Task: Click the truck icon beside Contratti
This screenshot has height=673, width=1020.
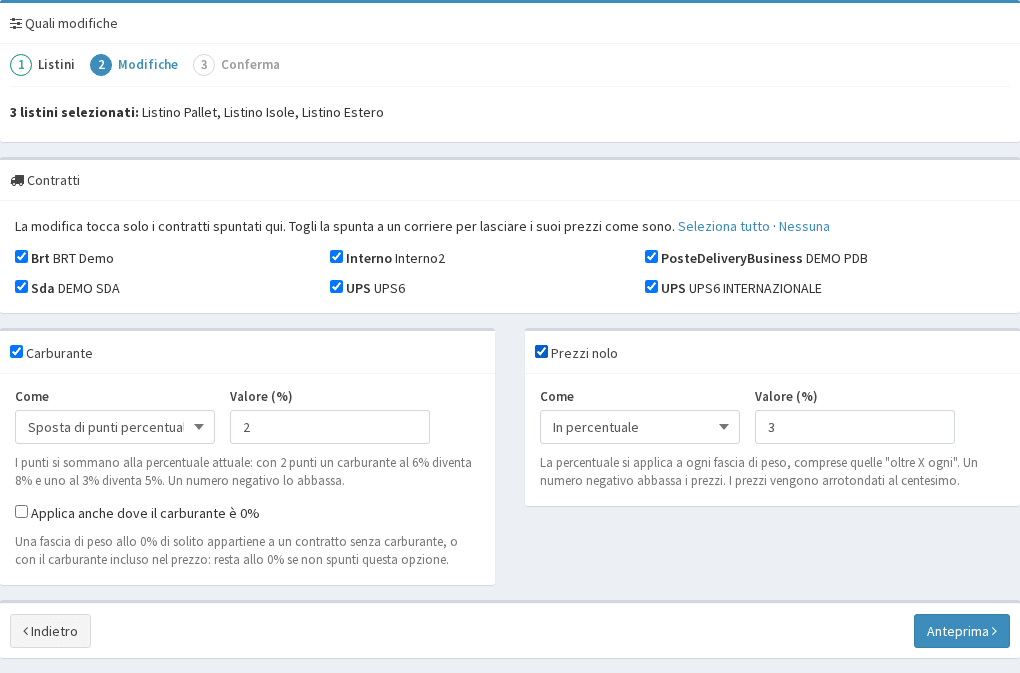Action: coord(17,181)
